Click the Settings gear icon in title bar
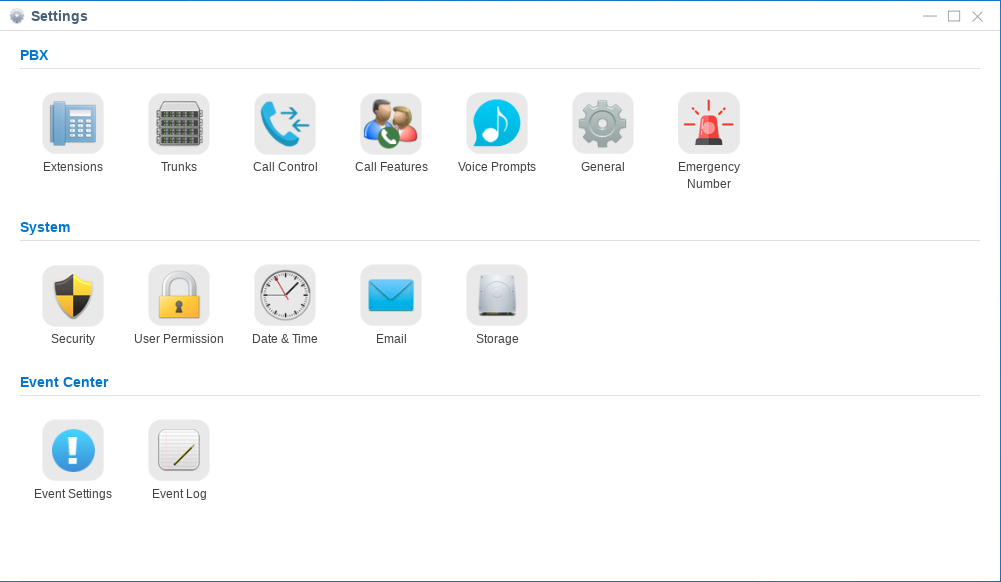Image resolution: width=1001 pixels, height=582 pixels. point(17,16)
